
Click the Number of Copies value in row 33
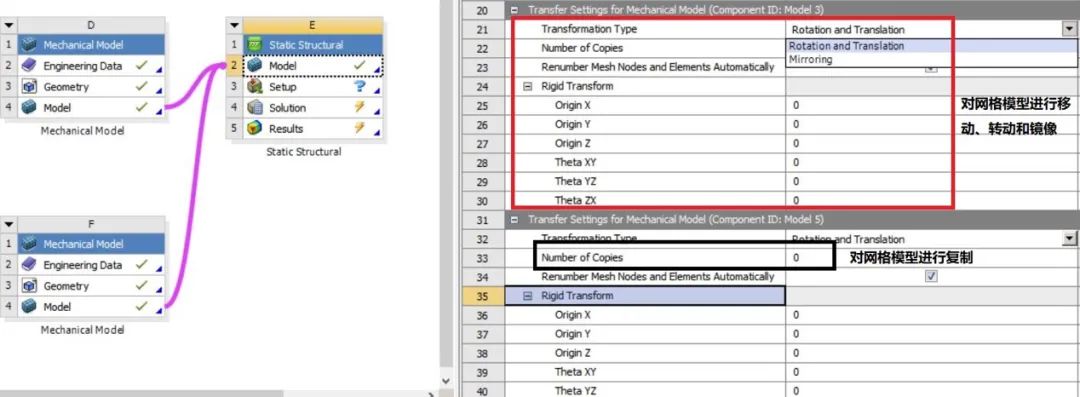tap(932, 258)
